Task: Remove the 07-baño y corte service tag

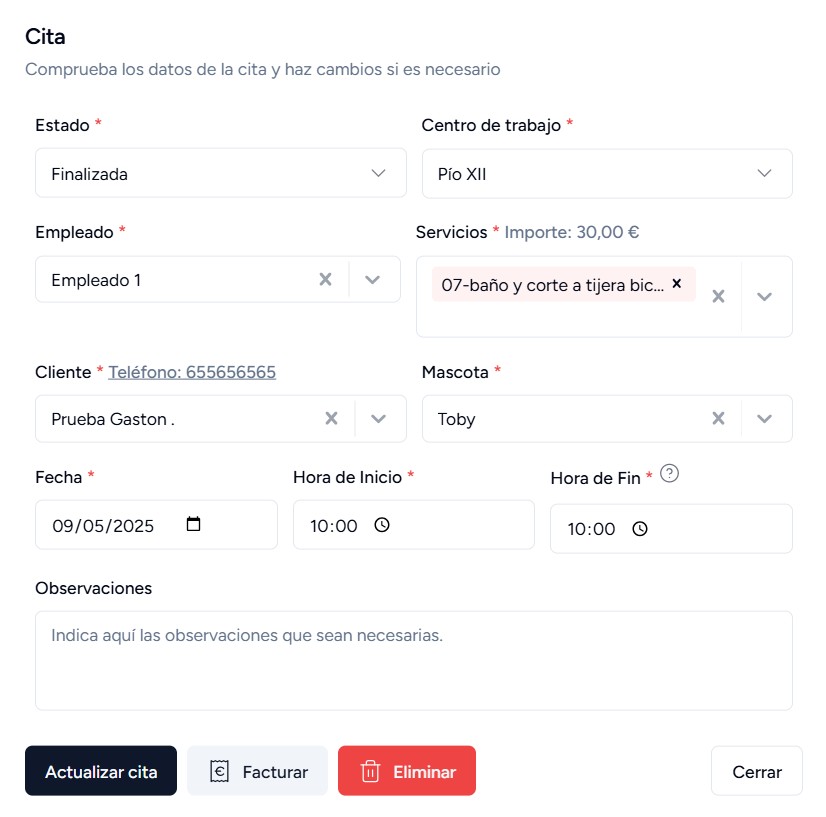Action: pyautogui.click(x=677, y=284)
